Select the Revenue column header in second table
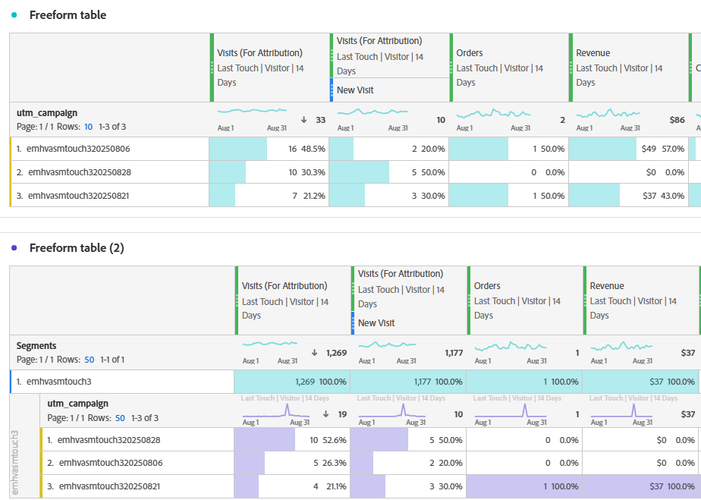This screenshot has height=500, width=701. (606, 285)
